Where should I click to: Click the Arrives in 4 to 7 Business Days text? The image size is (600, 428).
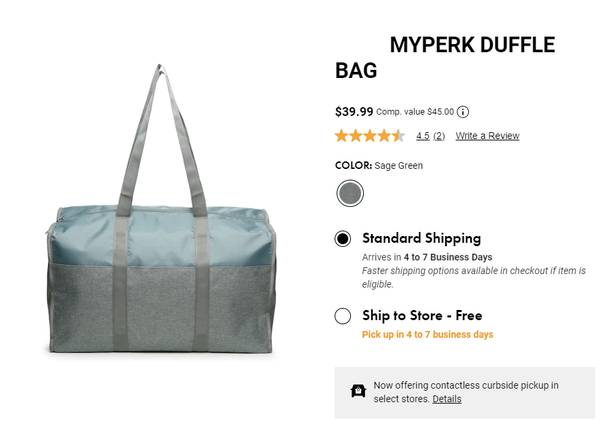[427, 257]
